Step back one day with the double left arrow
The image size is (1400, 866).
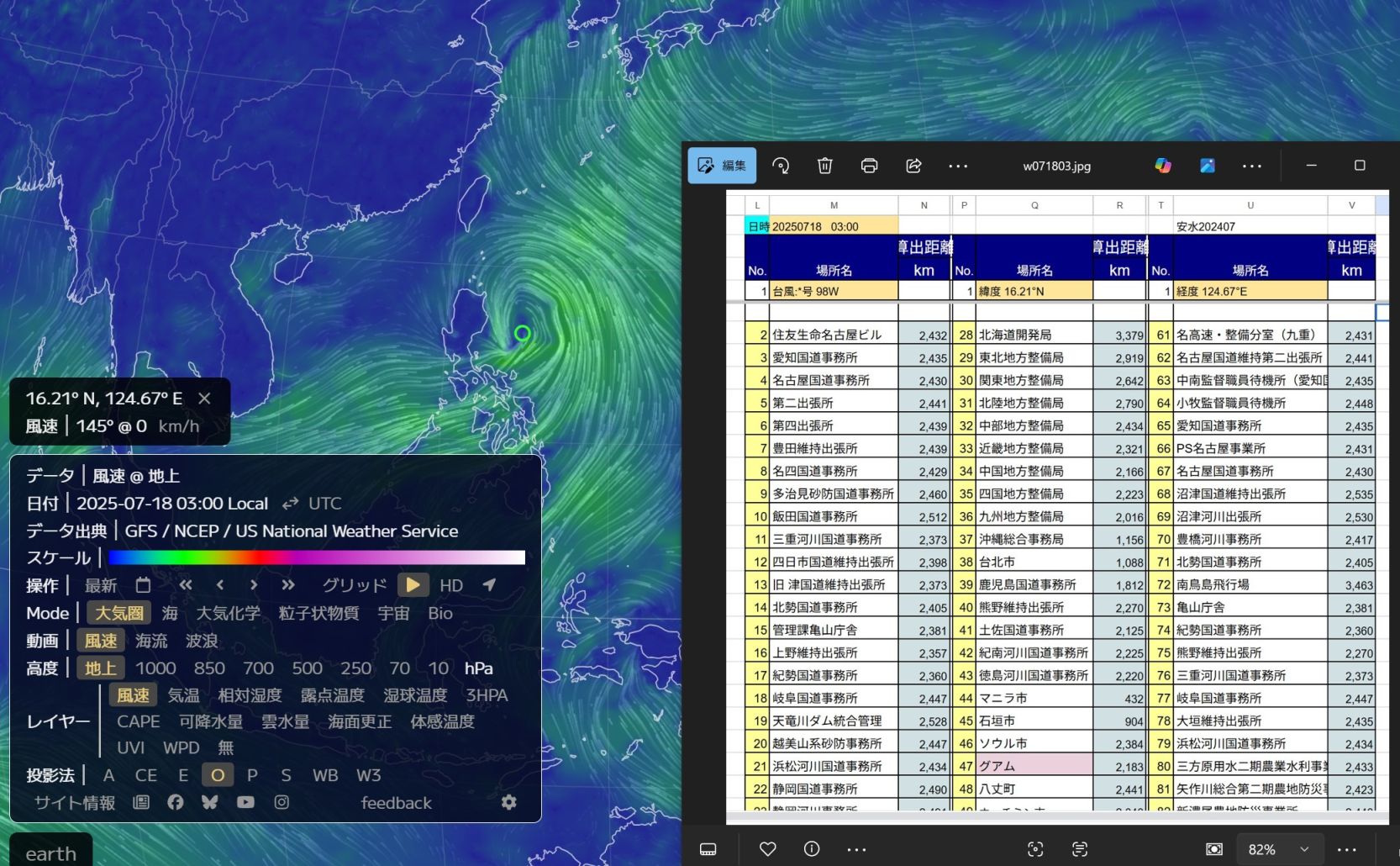click(x=186, y=584)
